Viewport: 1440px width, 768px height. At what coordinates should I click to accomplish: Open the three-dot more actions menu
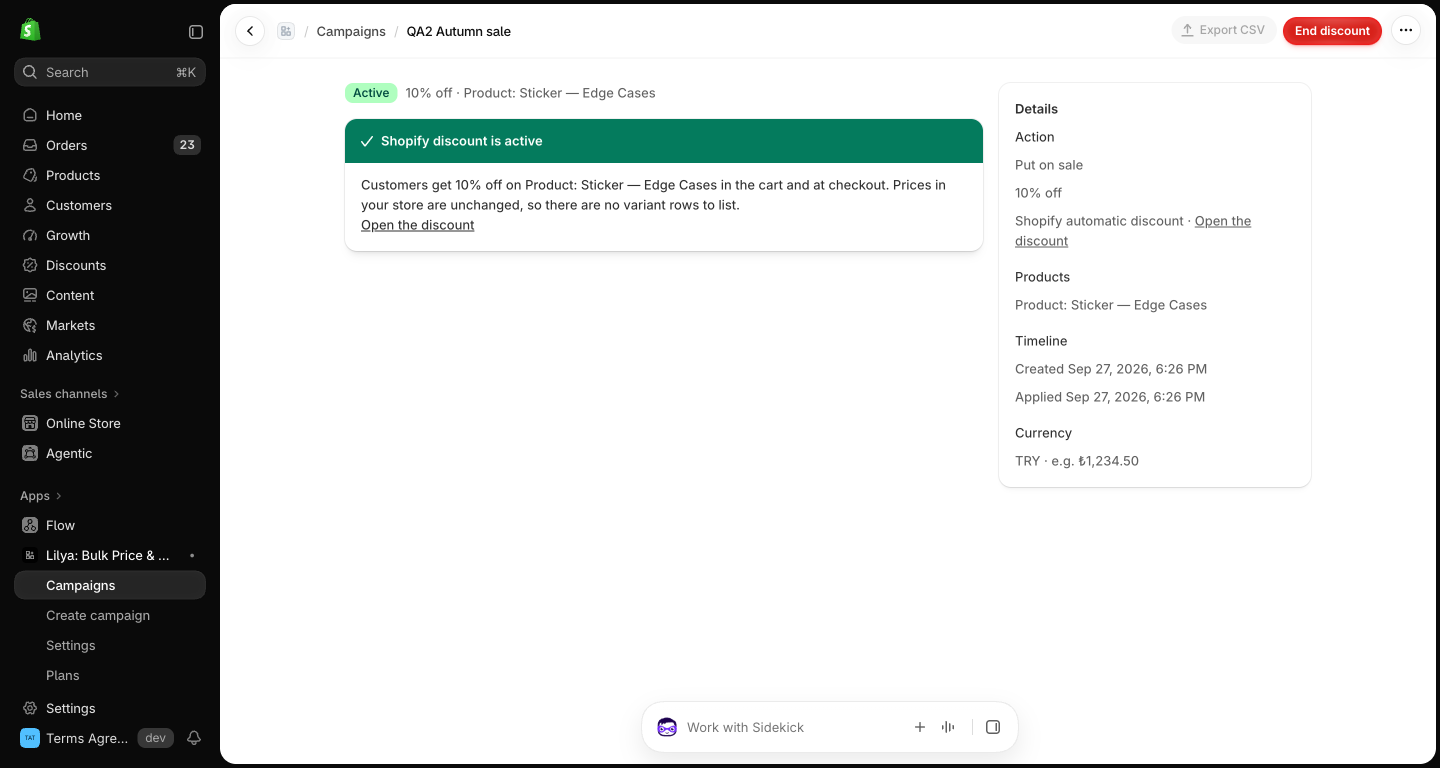coord(1406,31)
